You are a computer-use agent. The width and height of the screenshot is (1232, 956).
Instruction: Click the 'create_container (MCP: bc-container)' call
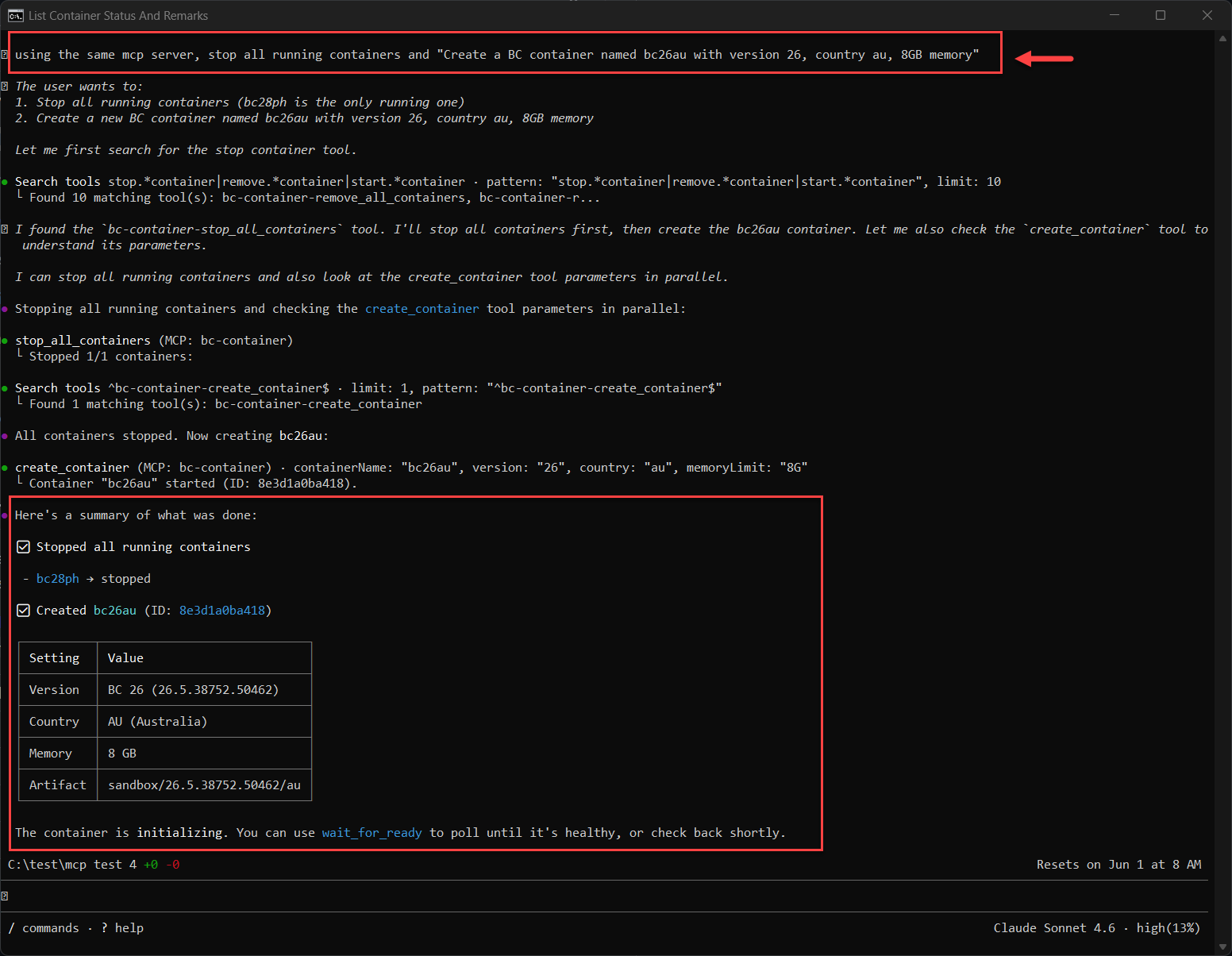143,468
